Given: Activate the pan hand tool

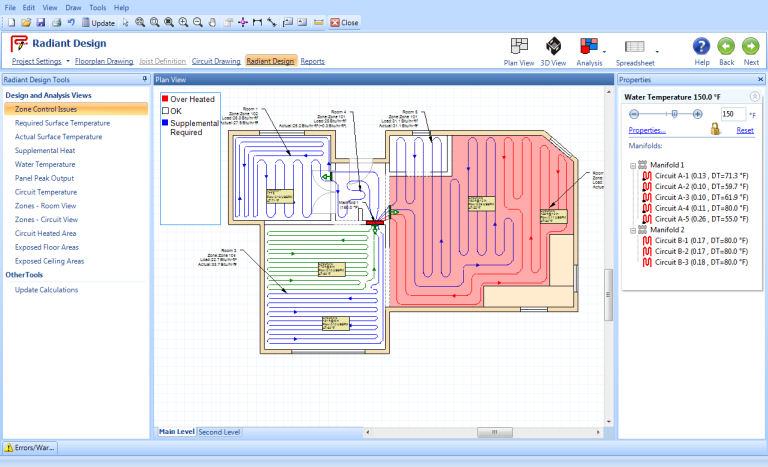Looking at the screenshot, I should (212, 23).
